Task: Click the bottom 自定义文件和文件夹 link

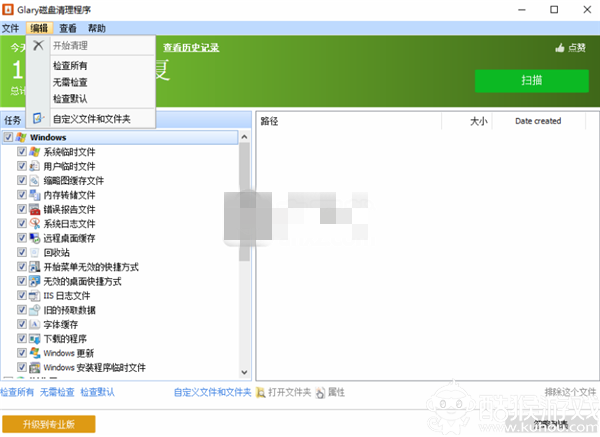Action: [212, 392]
